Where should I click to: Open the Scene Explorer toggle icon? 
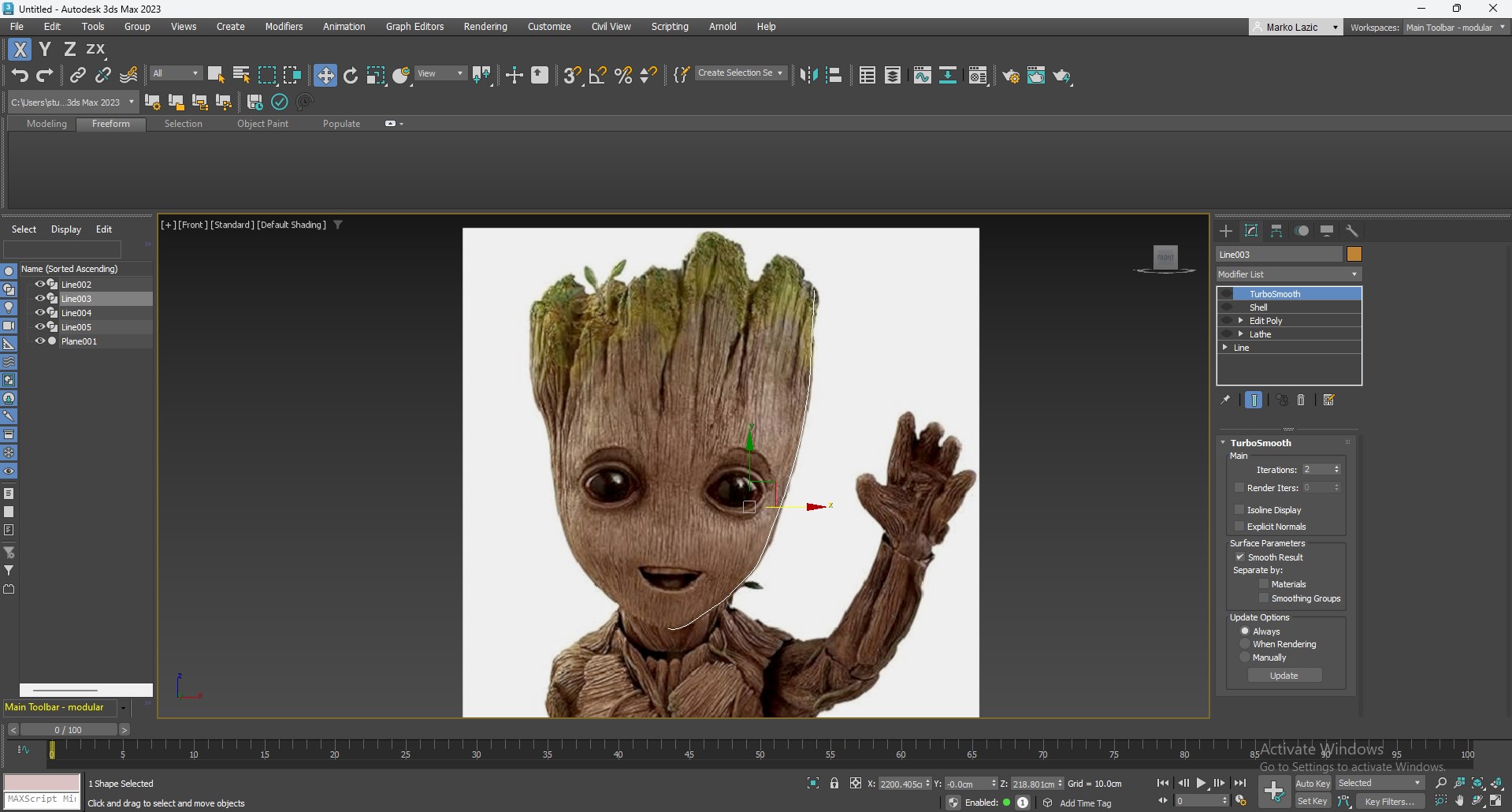867,75
